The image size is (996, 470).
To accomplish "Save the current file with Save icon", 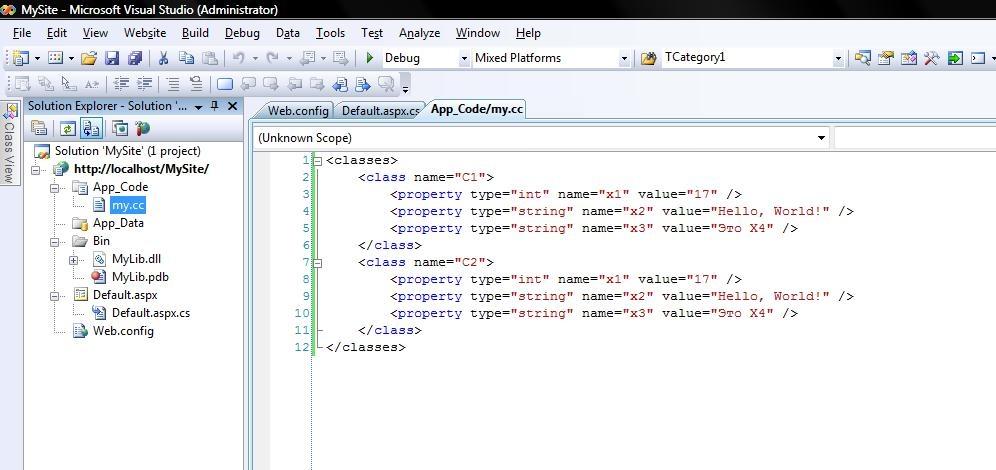I will coord(112,58).
